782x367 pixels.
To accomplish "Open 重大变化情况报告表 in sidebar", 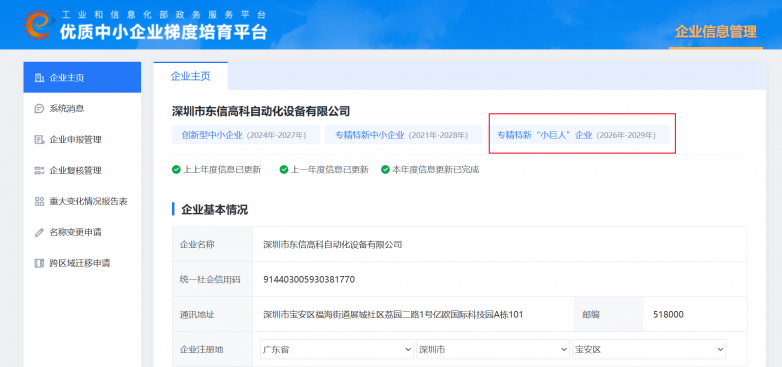I will [x=82, y=201].
